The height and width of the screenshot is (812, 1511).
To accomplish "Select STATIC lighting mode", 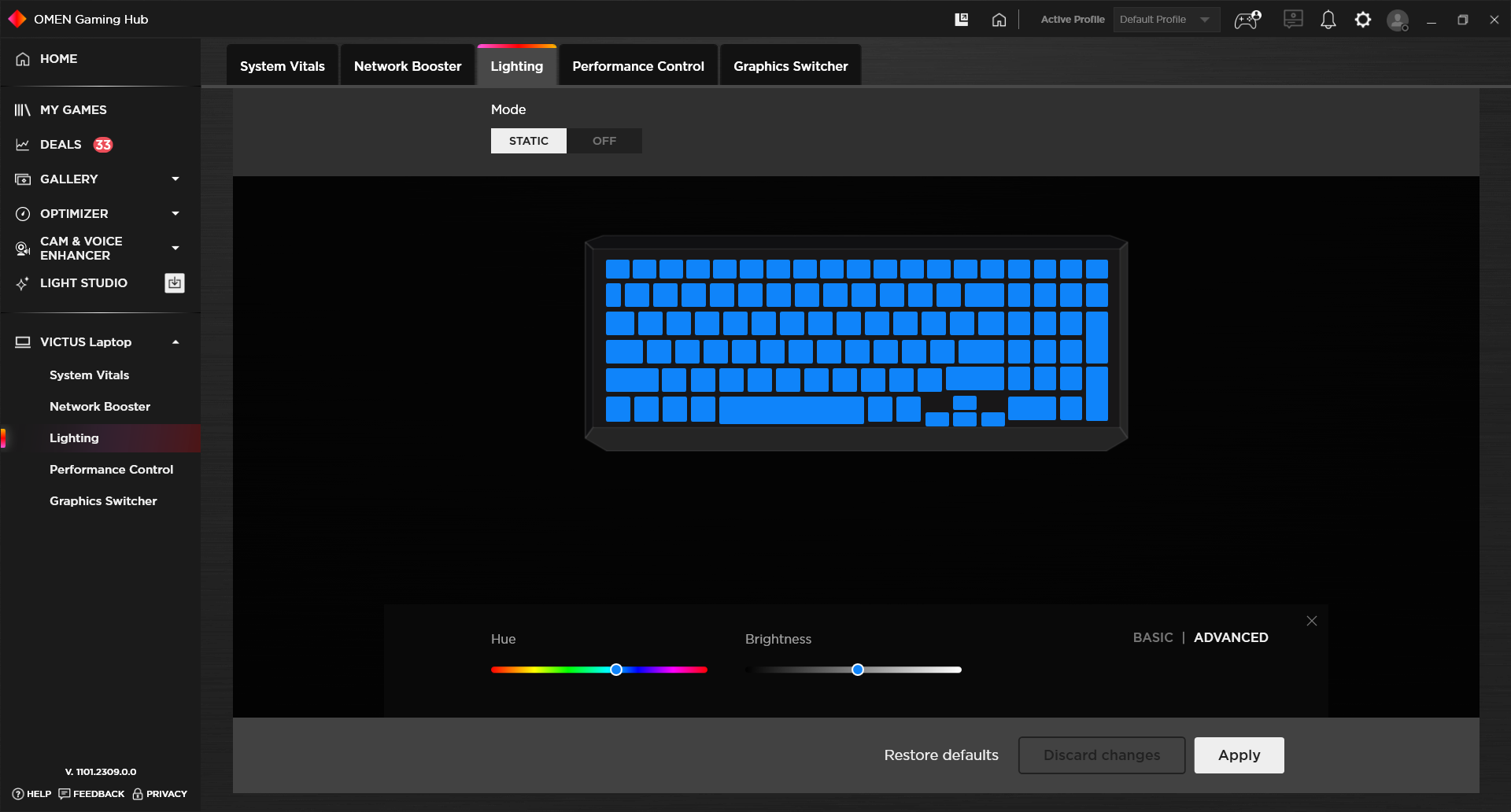I will pyautogui.click(x=528, y=141).
